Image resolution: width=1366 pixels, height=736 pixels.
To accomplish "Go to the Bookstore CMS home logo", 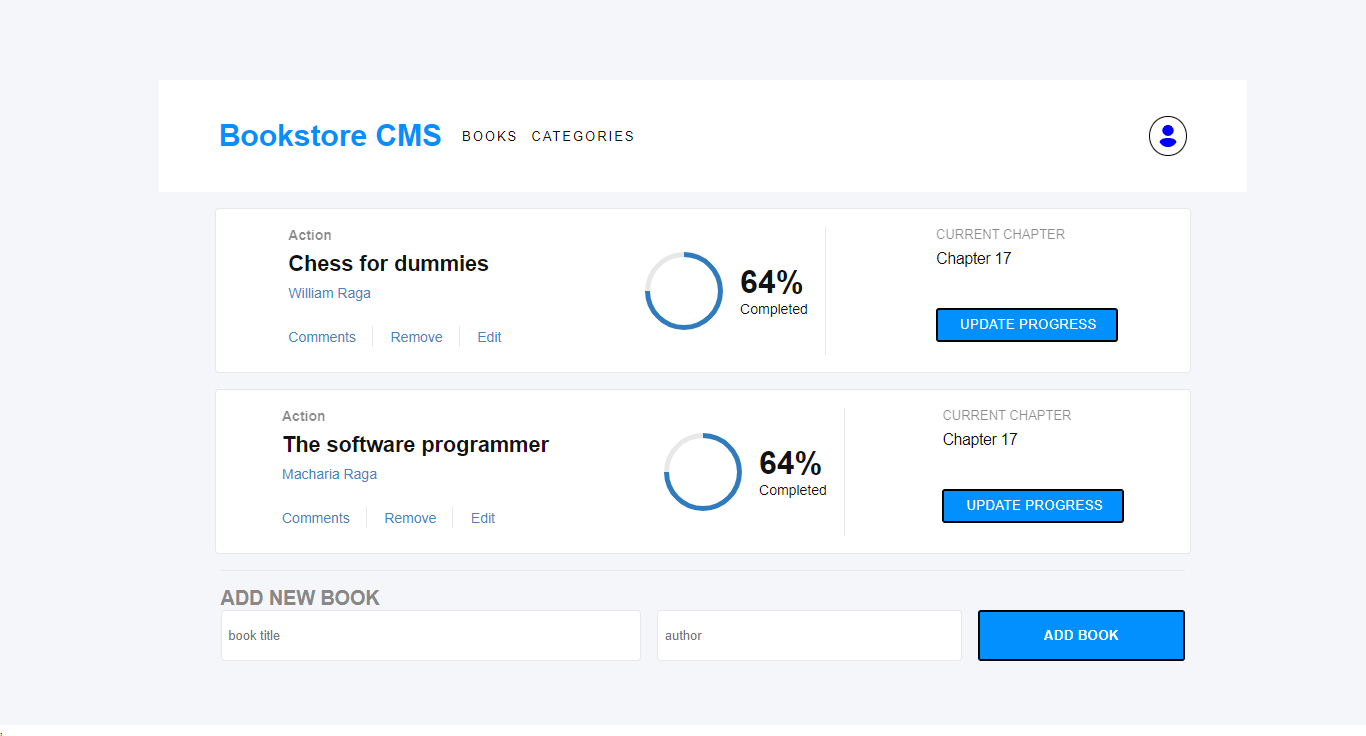I will 330,136.
